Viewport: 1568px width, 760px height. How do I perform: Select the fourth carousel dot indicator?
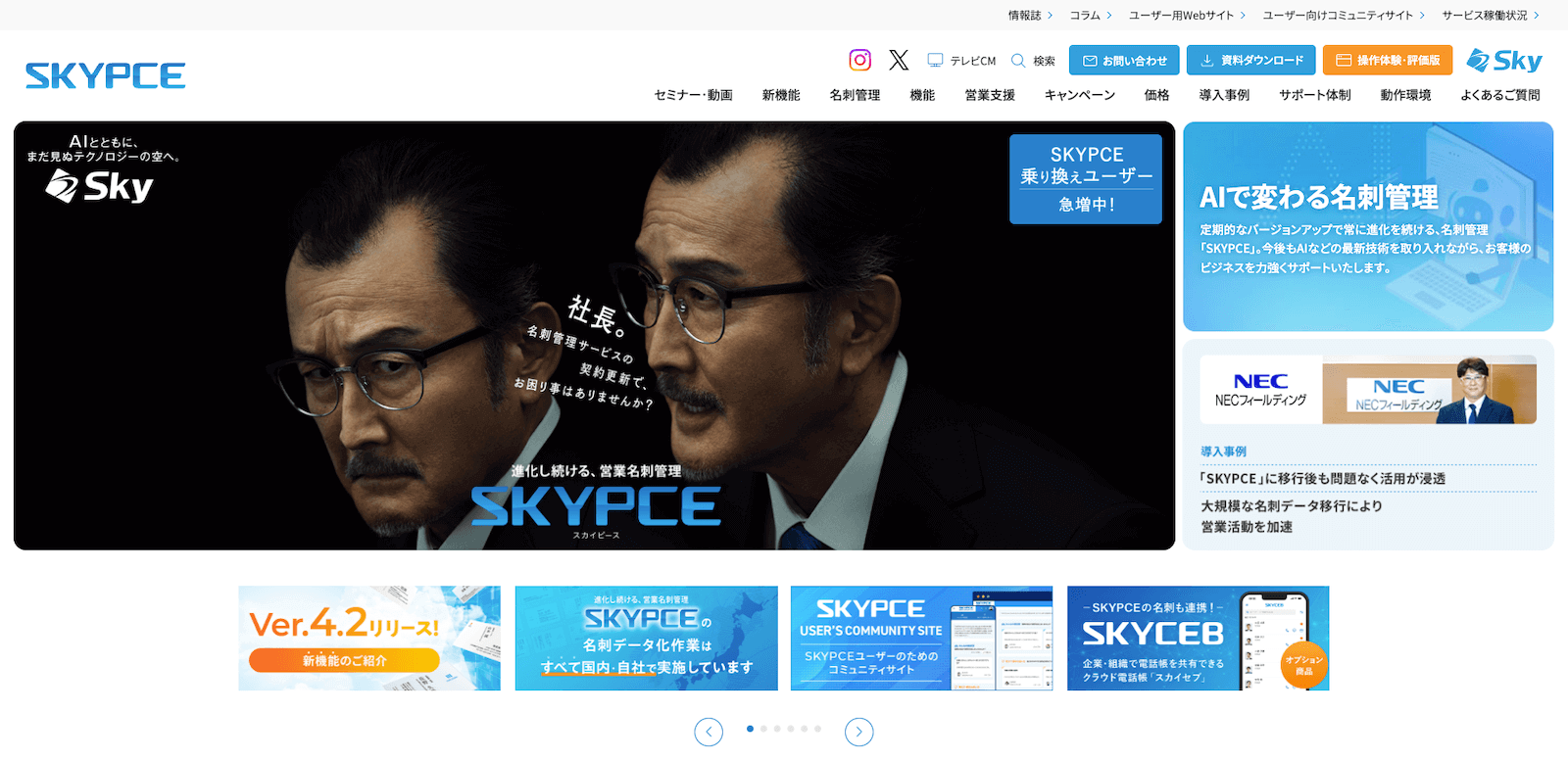(x=791, y=729)
